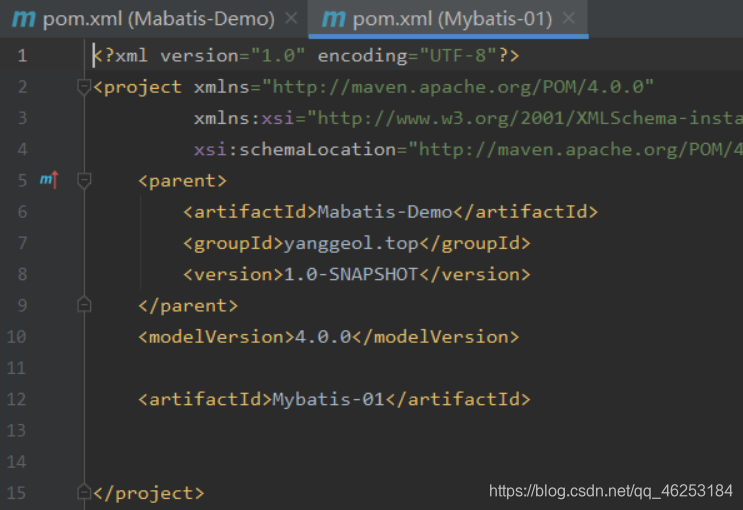
Task: Click the closing project tag
Action: 149,493
